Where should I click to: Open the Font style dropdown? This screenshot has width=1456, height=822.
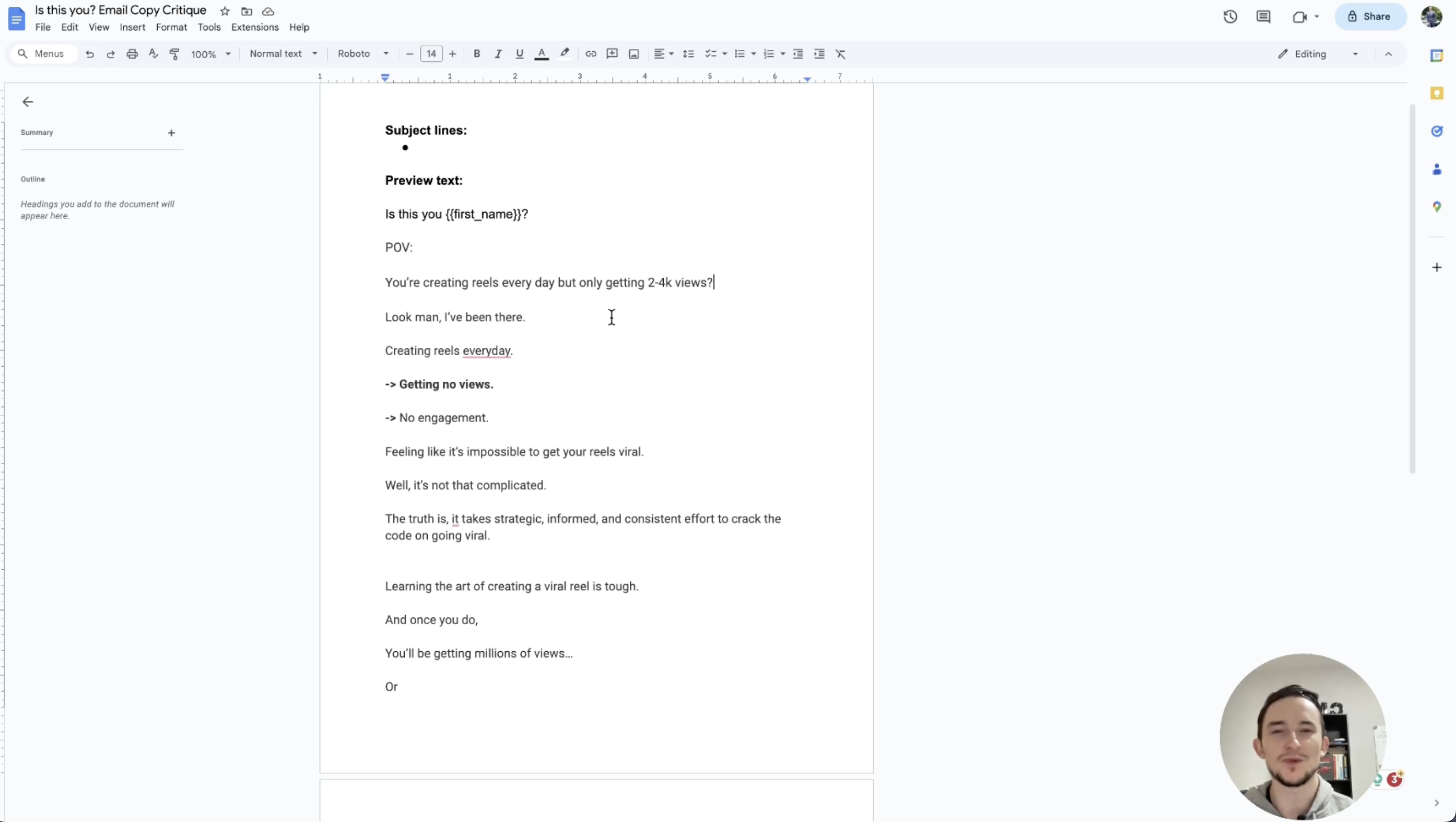[363, 53]
